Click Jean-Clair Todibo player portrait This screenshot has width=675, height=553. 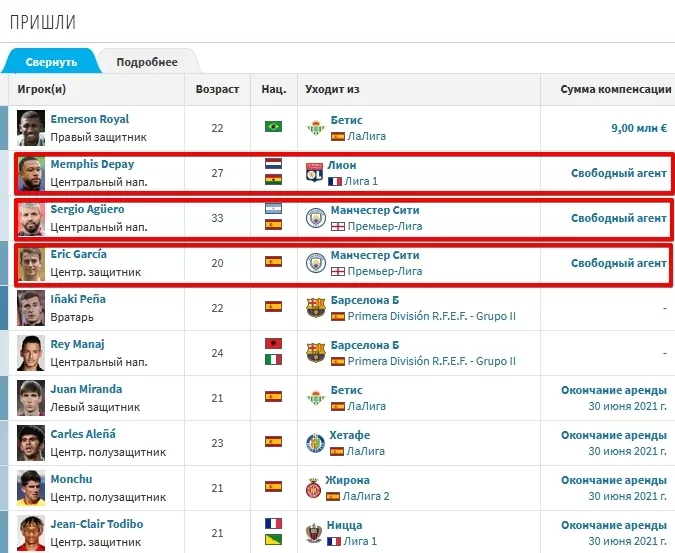click(32, 531)
